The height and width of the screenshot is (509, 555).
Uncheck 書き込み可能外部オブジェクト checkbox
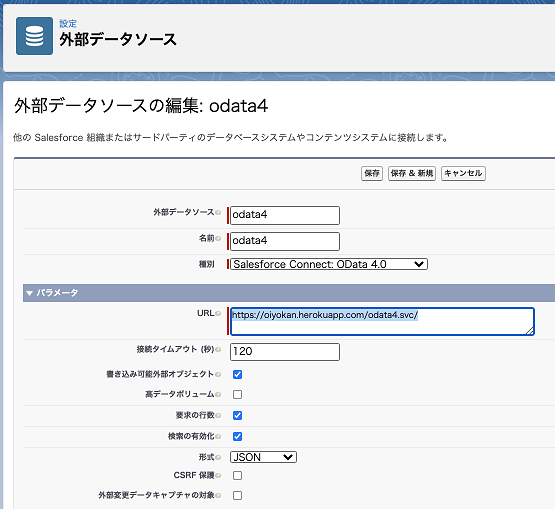238,374
